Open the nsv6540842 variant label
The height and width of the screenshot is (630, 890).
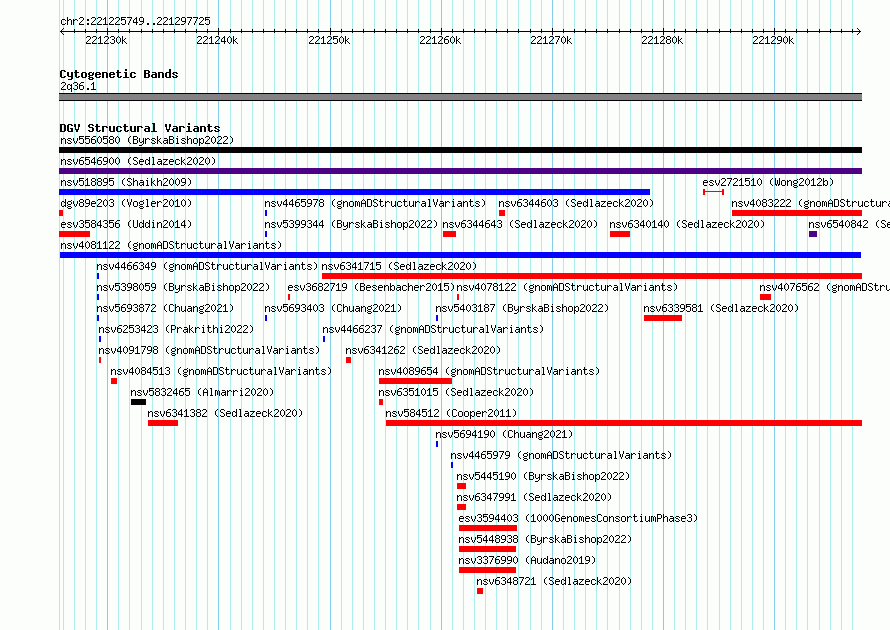pos(849,224)
